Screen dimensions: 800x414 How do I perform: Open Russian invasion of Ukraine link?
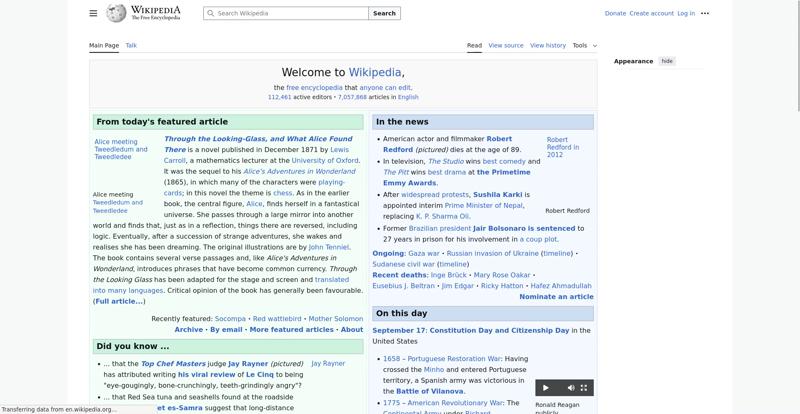point(492,253)
